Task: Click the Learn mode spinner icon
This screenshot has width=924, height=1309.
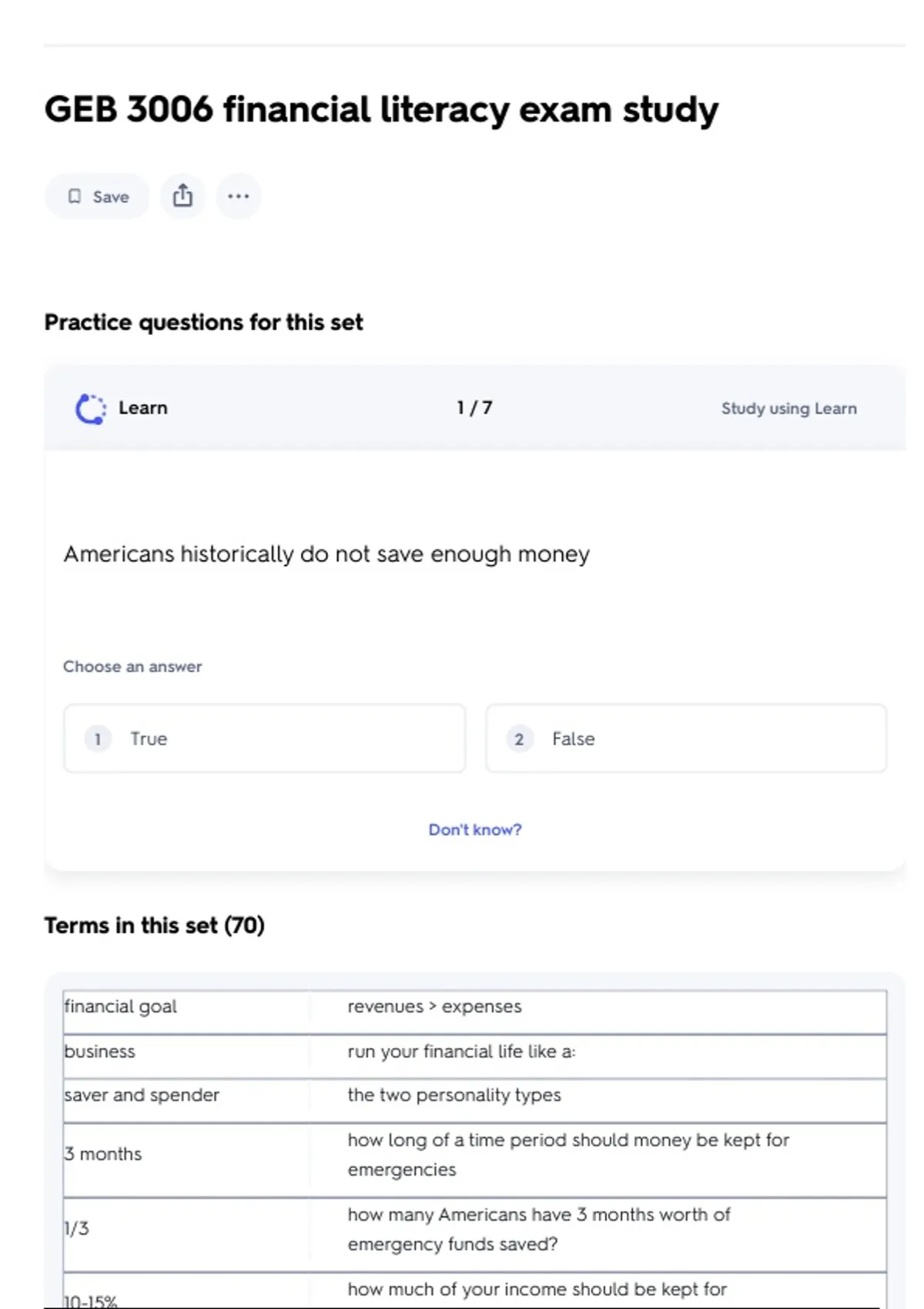Action: click(x=90, y=409)
